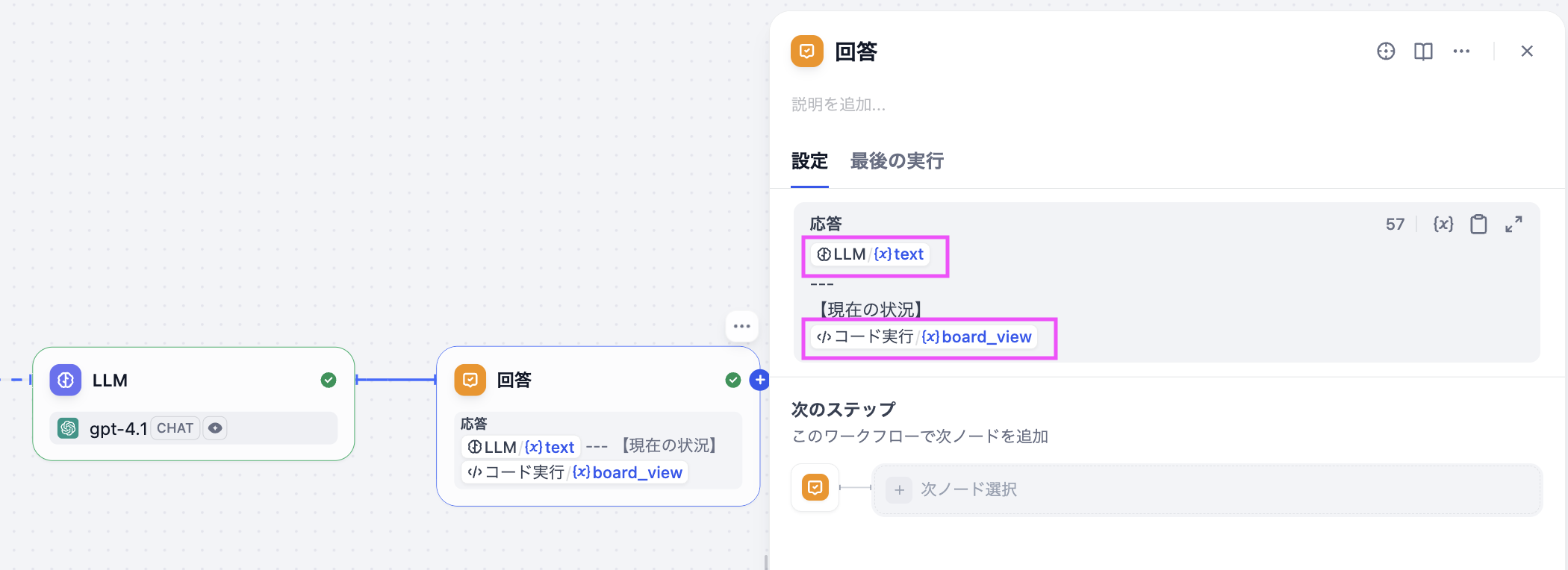Screen dimensions: 1568x570
Task: Click the description field 説明を追加
Action: click(839, 104)
